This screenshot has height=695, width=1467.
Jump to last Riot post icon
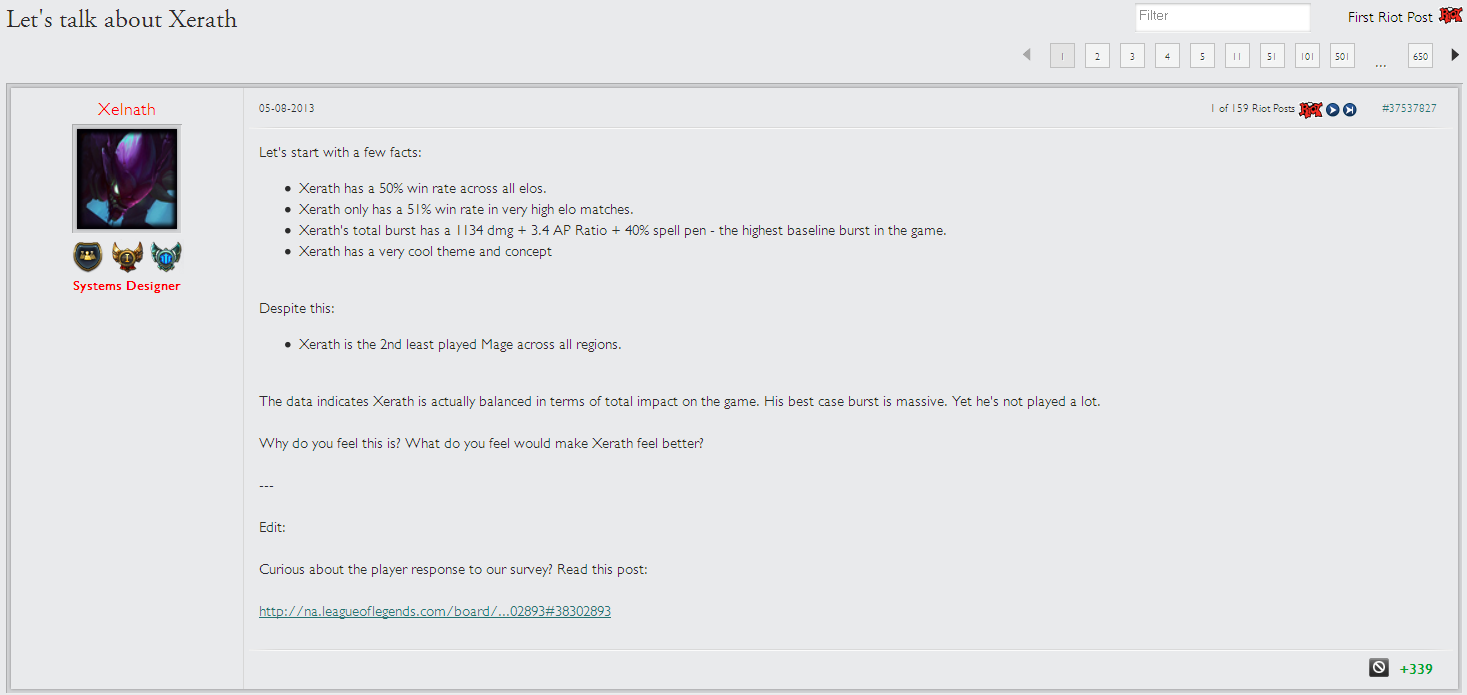pos(1349,109)
